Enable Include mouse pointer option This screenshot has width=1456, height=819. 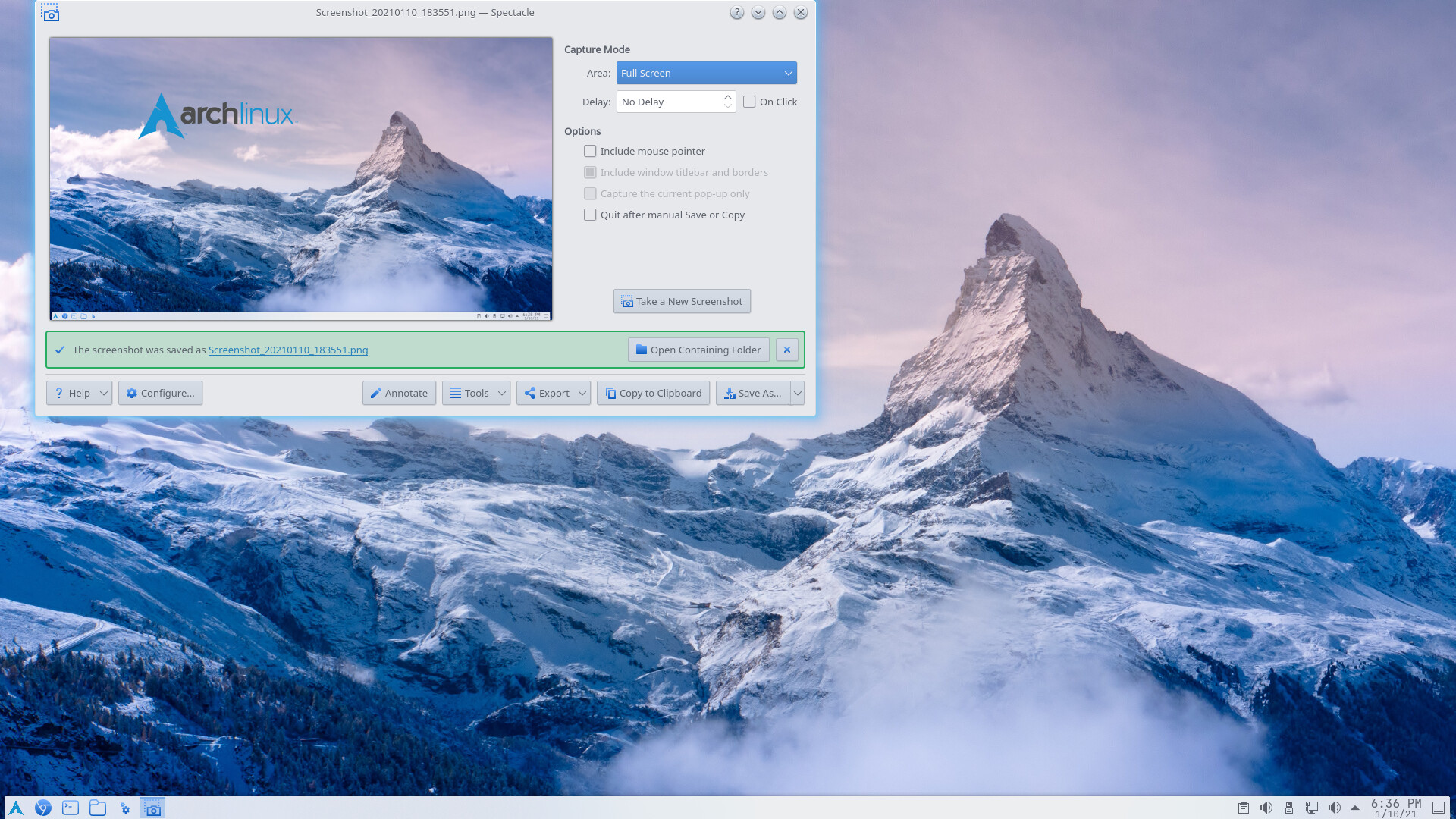pyautogui.click(x=590, y=151)
